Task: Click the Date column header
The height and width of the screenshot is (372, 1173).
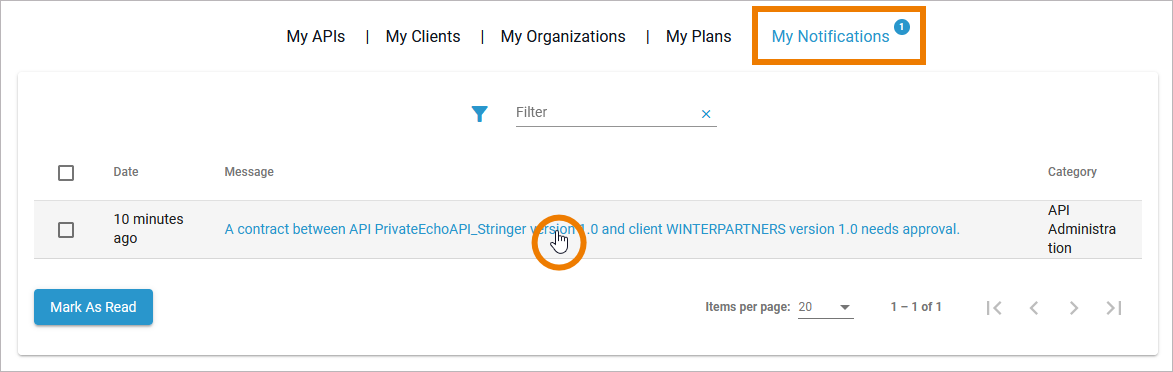Action: point(126,171)
